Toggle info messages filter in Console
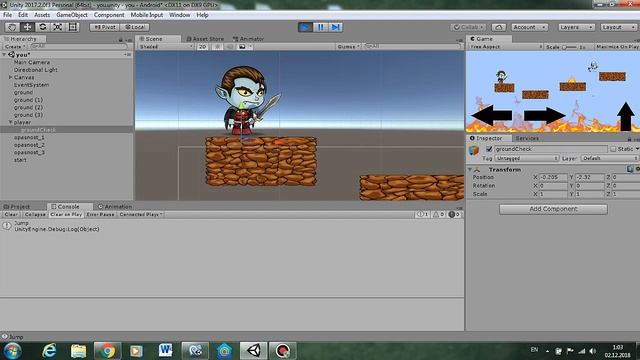Viewport: 640px width, 360px height. point(422,214)
